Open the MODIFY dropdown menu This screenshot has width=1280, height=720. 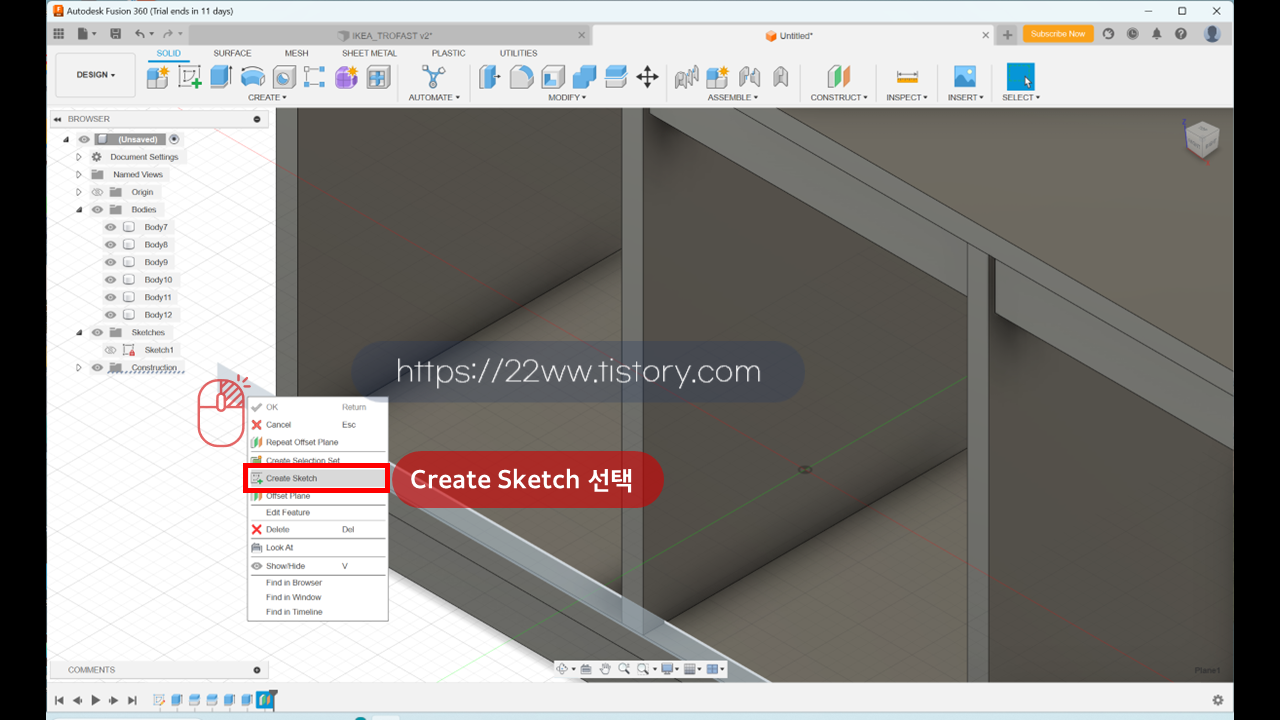pos(567,97)
